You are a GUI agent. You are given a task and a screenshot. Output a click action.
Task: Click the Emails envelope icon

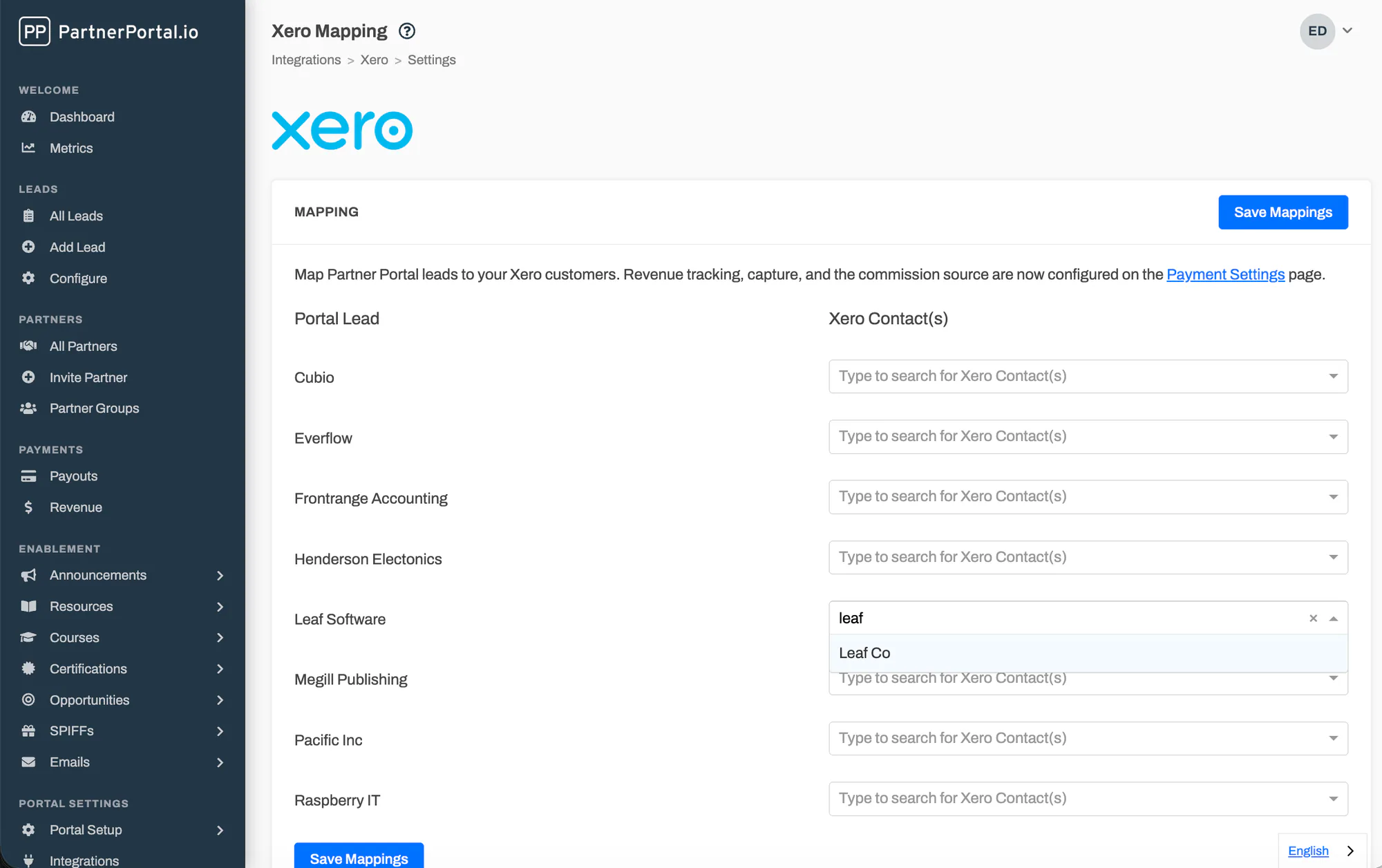click(x=28, y=762)
